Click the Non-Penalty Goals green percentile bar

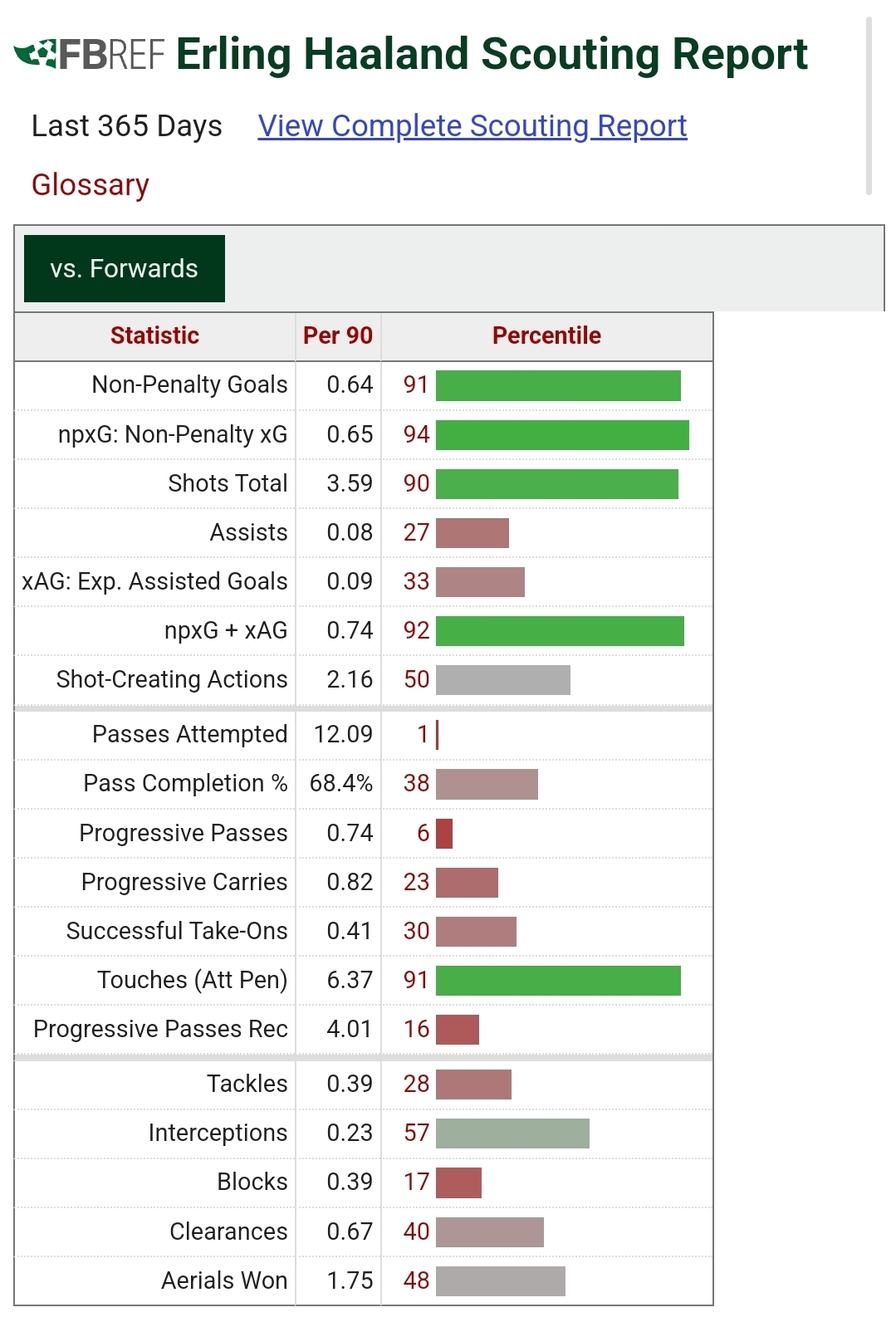tap(558, 385)
